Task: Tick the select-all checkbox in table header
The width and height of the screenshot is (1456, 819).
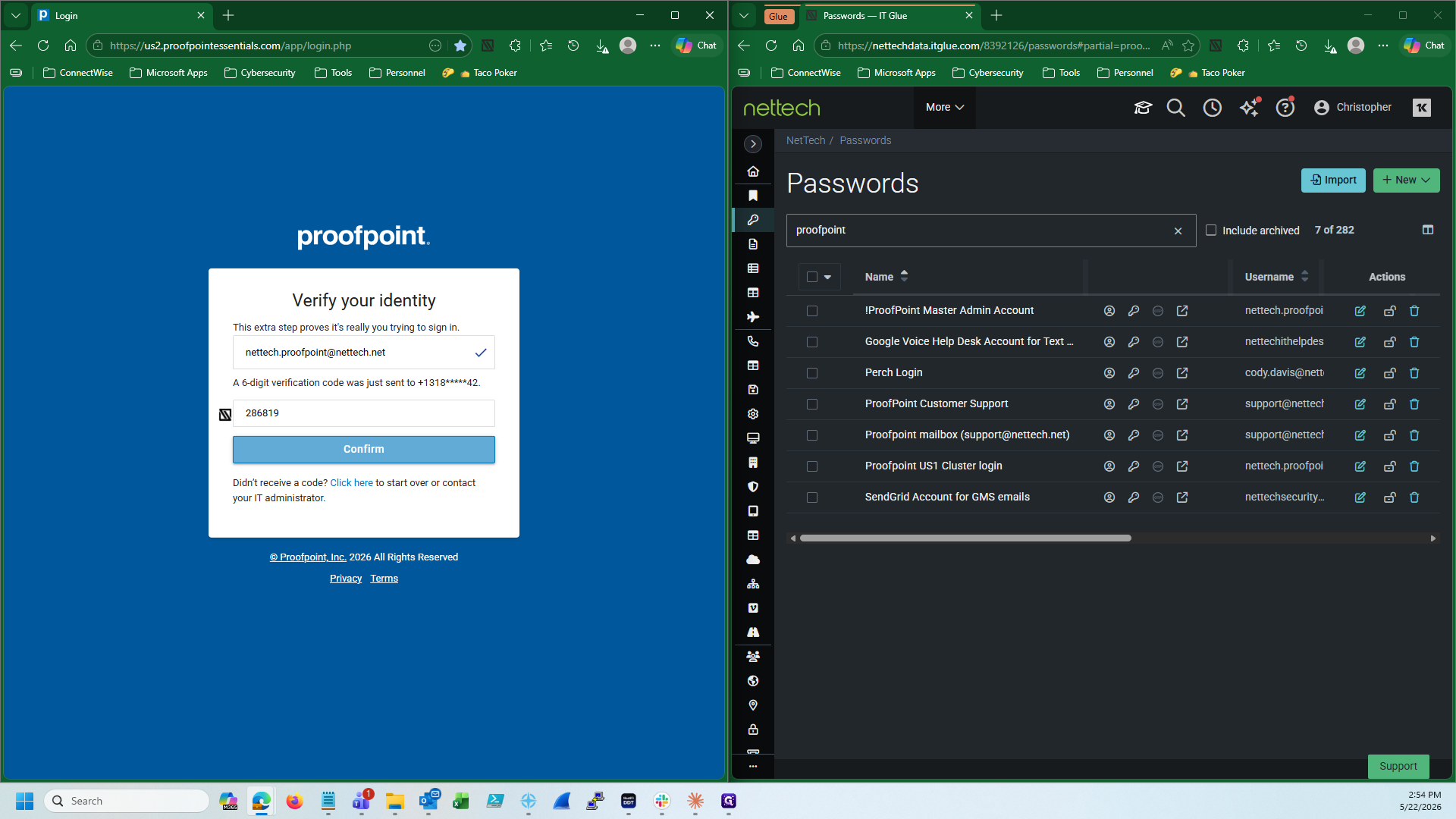Action: tap(812, 277)
